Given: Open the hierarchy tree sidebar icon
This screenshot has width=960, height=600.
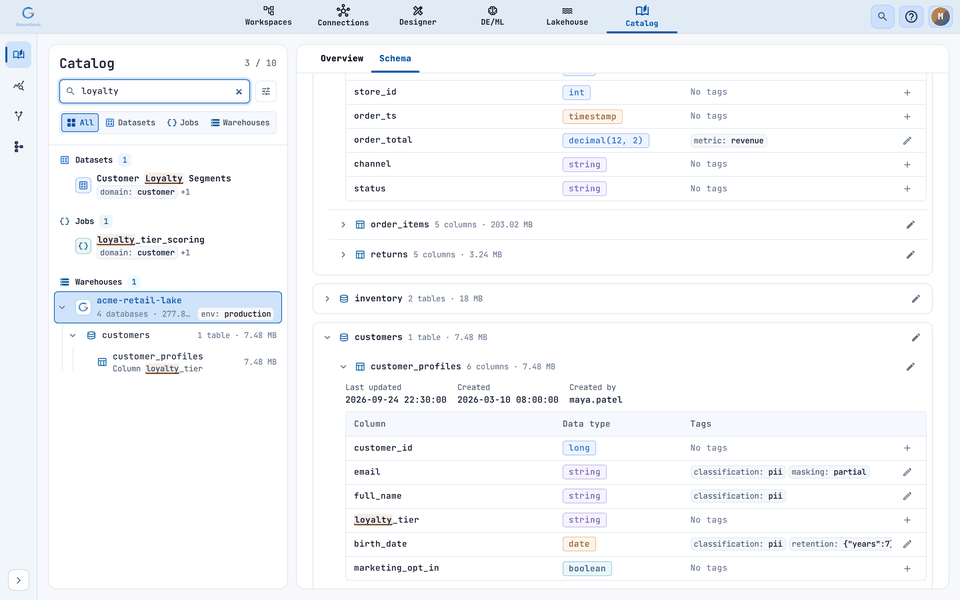Looking at the screenshot, I should [18, 146].
